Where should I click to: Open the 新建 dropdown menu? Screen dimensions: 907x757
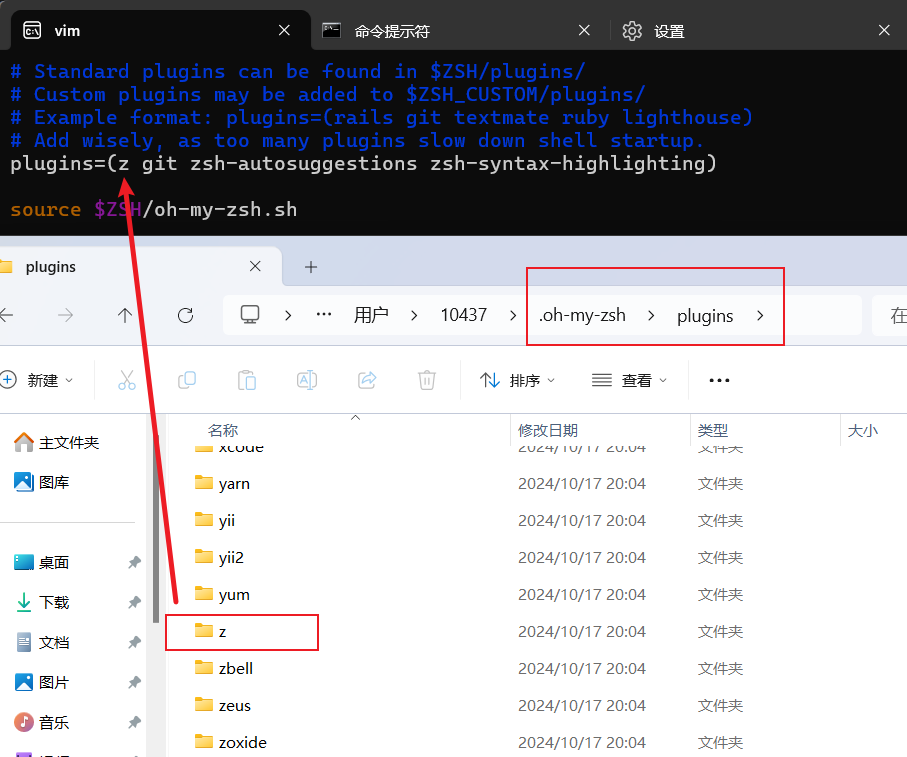pyautogui.click(x=37, y=380)
